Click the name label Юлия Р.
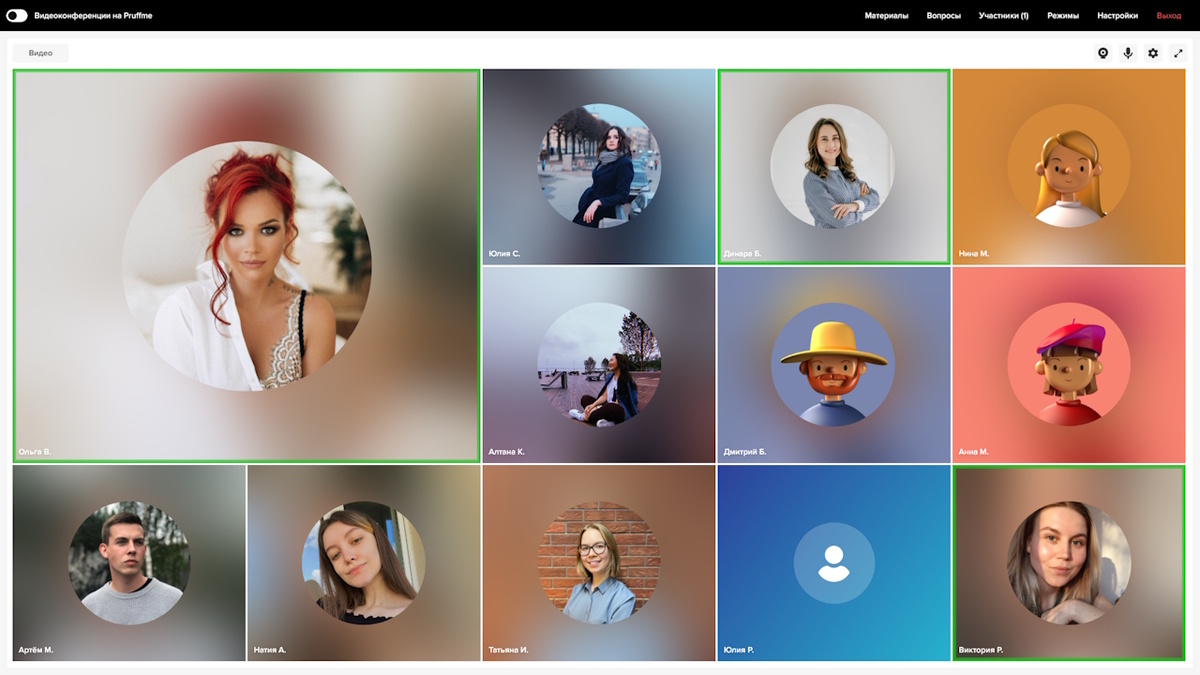 pyautogui.click(x=738, y=650)
